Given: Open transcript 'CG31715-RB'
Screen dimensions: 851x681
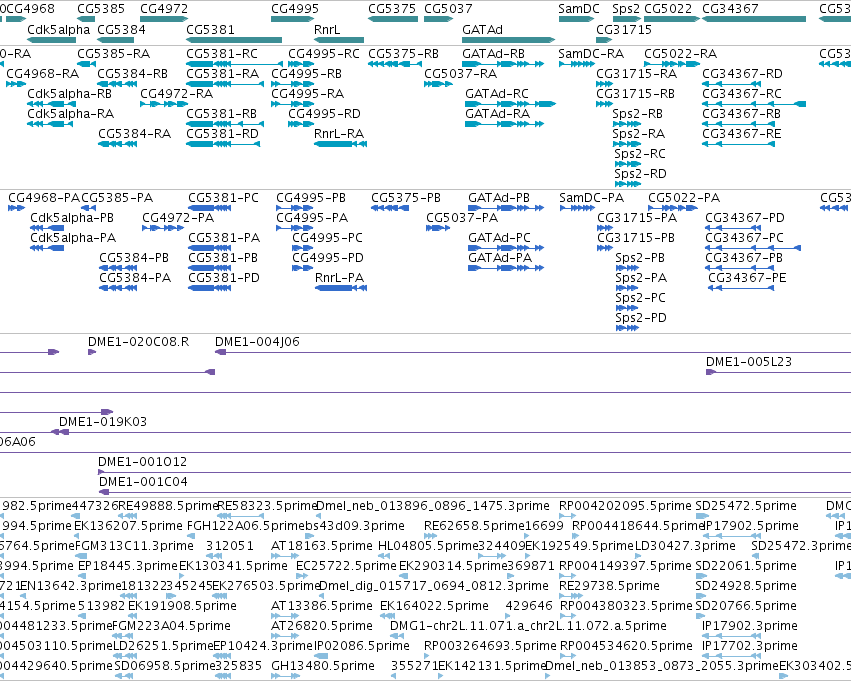Looking at the screenshot, I should click(x=636, y=94).
